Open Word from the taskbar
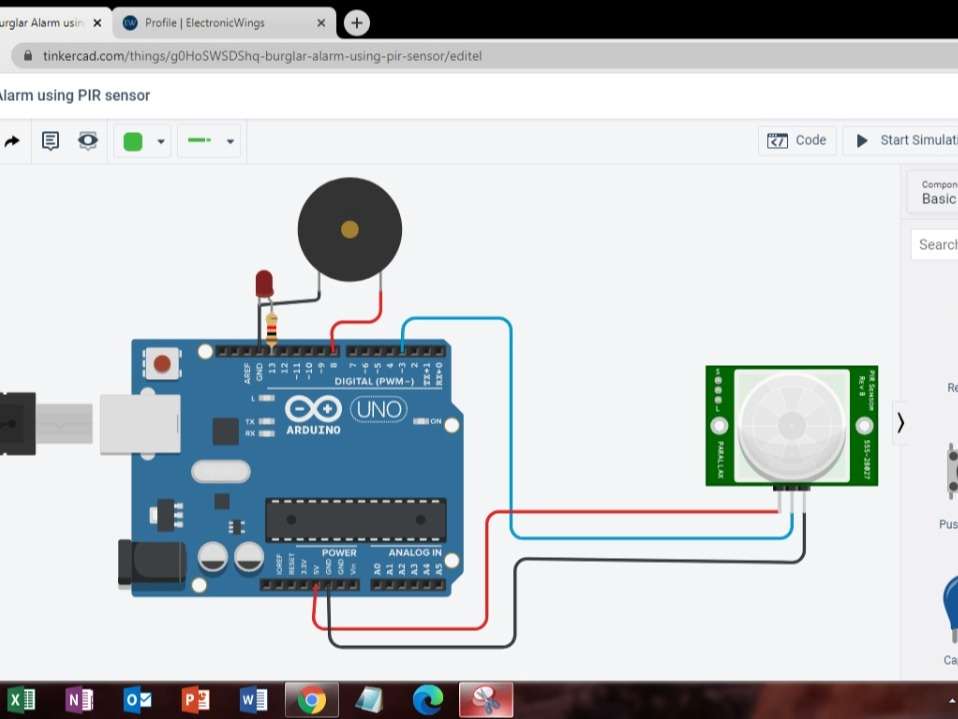 254,700
